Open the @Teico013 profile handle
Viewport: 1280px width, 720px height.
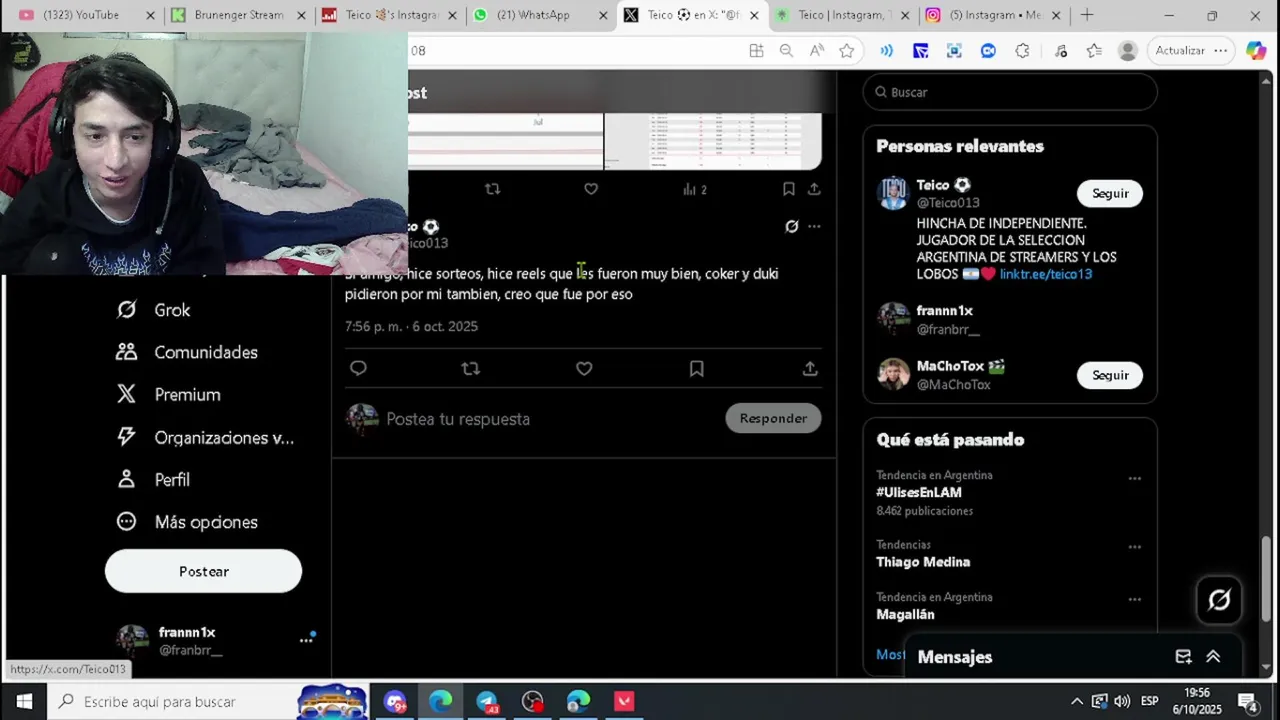[948, 203]
